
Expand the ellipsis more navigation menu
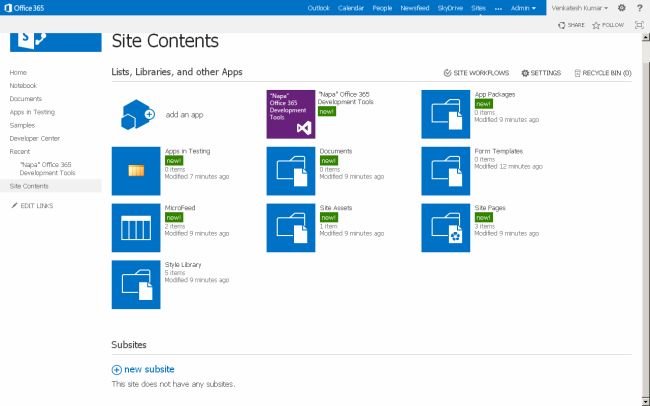(x=498, y=8)
